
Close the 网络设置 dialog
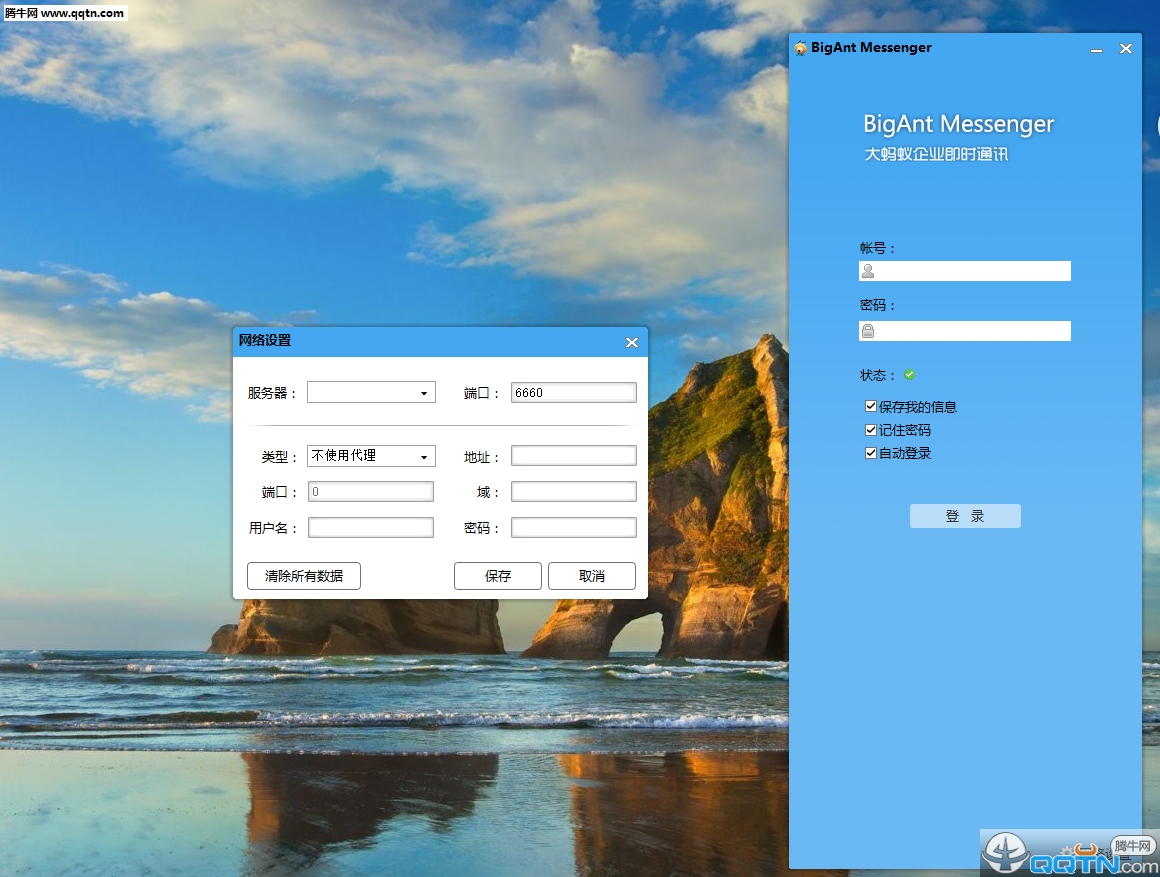coord(632,343)
